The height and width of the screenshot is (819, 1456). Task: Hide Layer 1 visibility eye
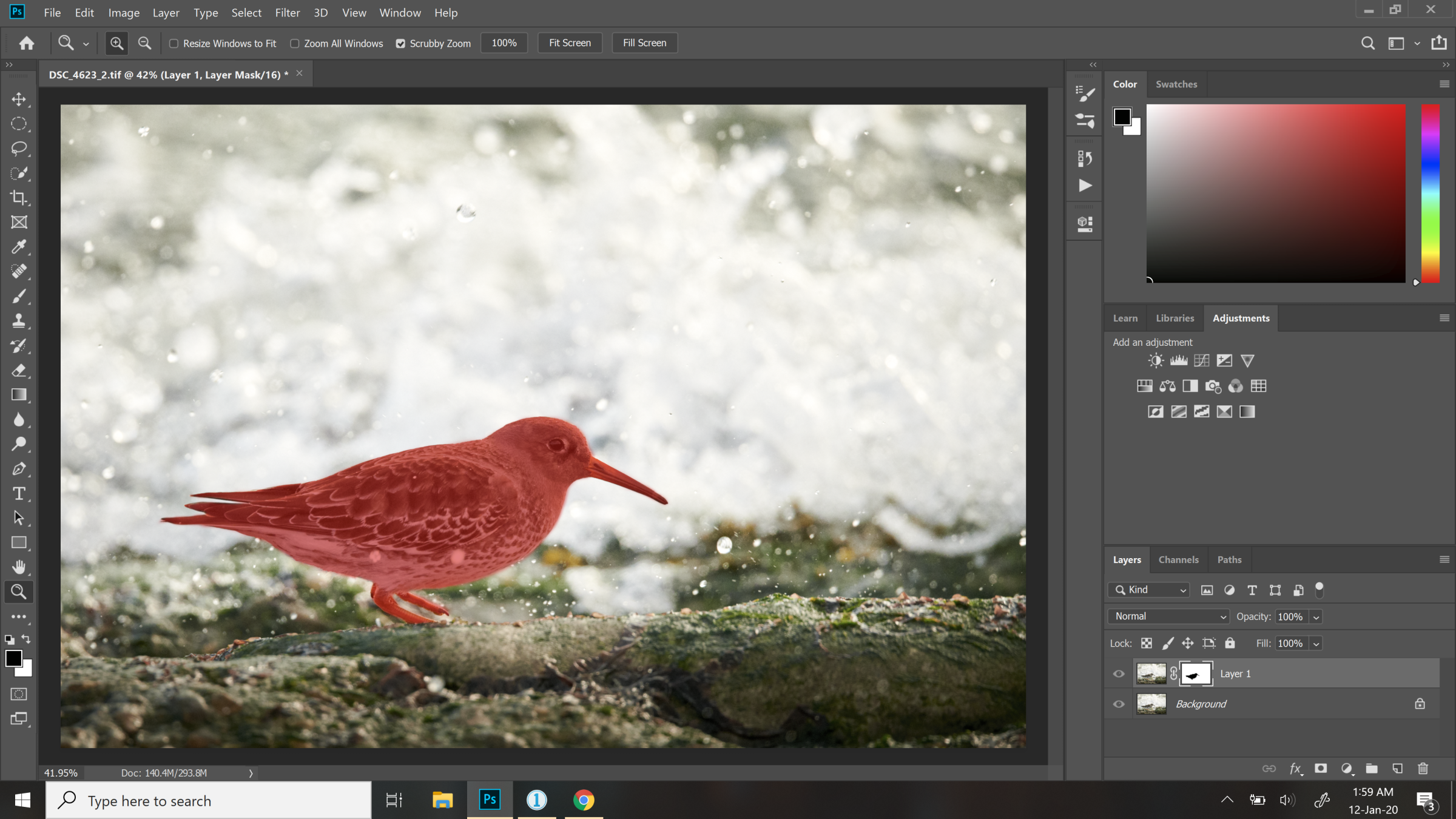pyautogui.click(x=1119, y=674)
